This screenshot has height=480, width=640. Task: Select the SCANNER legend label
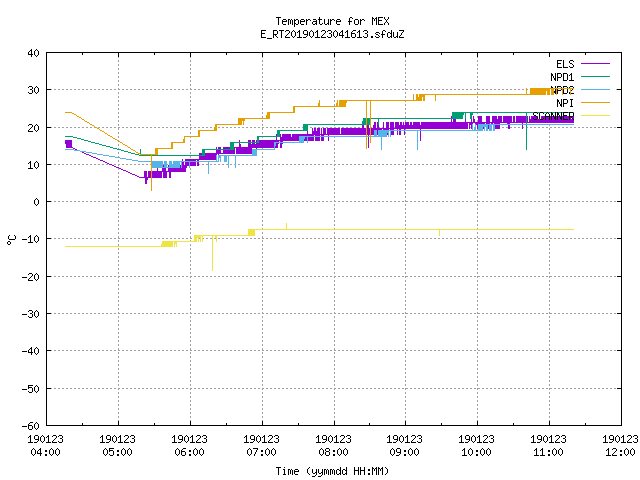(553, 116)
